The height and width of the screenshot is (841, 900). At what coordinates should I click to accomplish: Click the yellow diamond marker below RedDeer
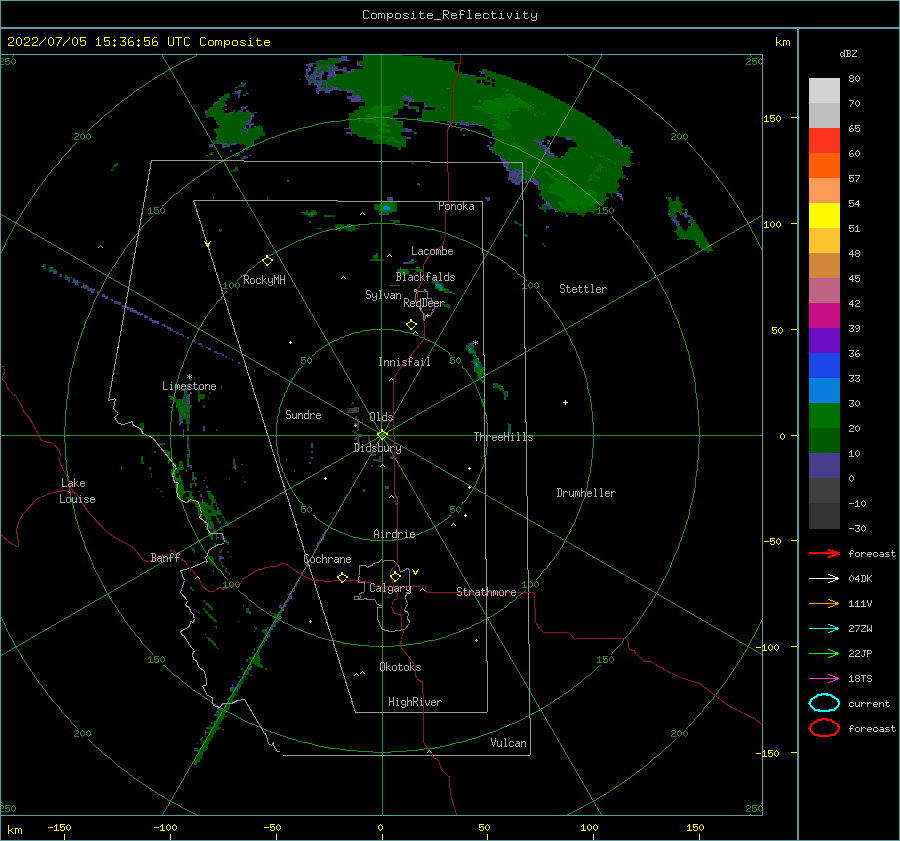411,325
